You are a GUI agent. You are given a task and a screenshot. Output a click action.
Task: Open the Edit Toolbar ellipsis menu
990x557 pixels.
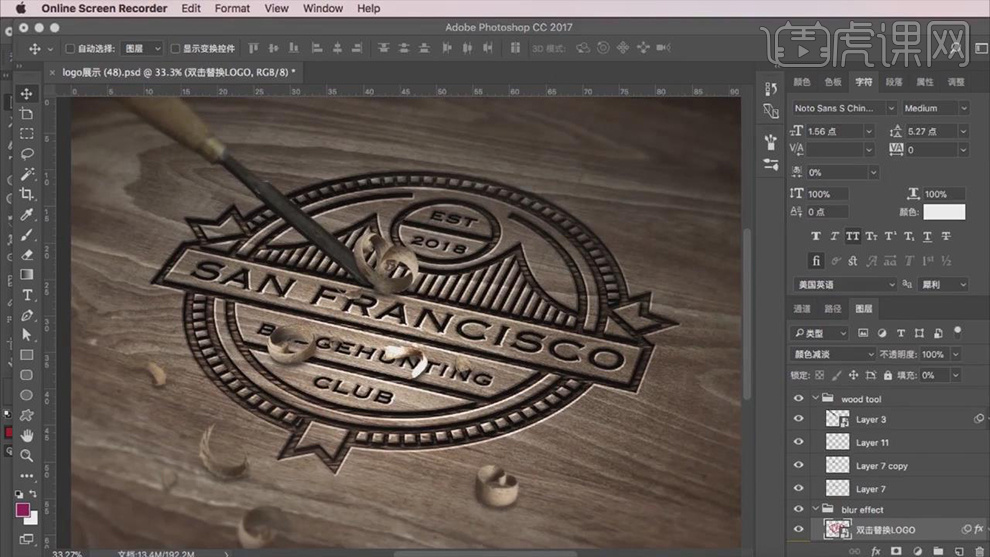[27, 476]
